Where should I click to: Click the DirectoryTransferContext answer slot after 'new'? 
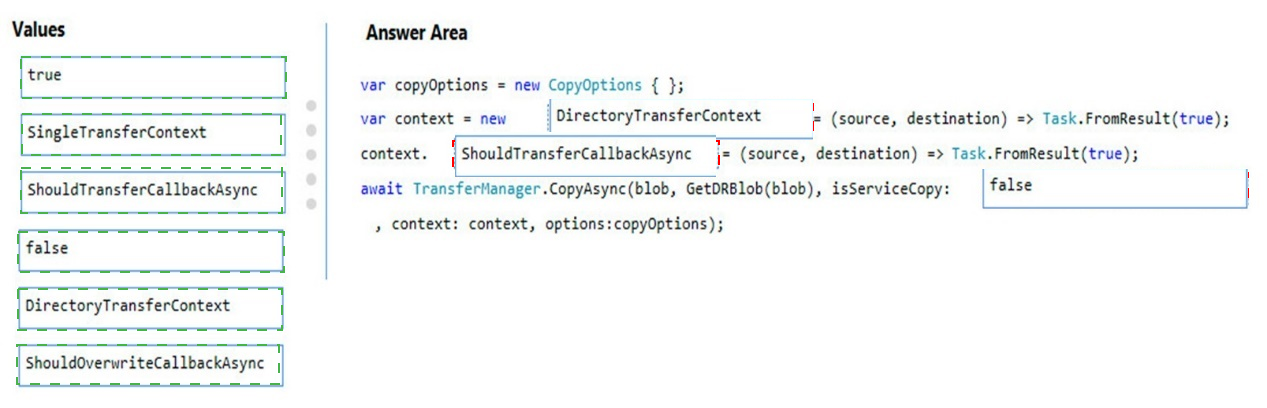click(680, 117)
